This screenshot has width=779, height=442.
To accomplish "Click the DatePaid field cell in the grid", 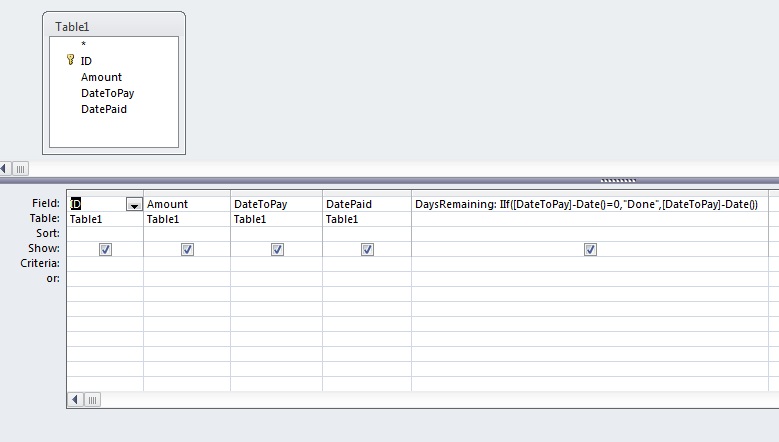I will coord(367,204).
